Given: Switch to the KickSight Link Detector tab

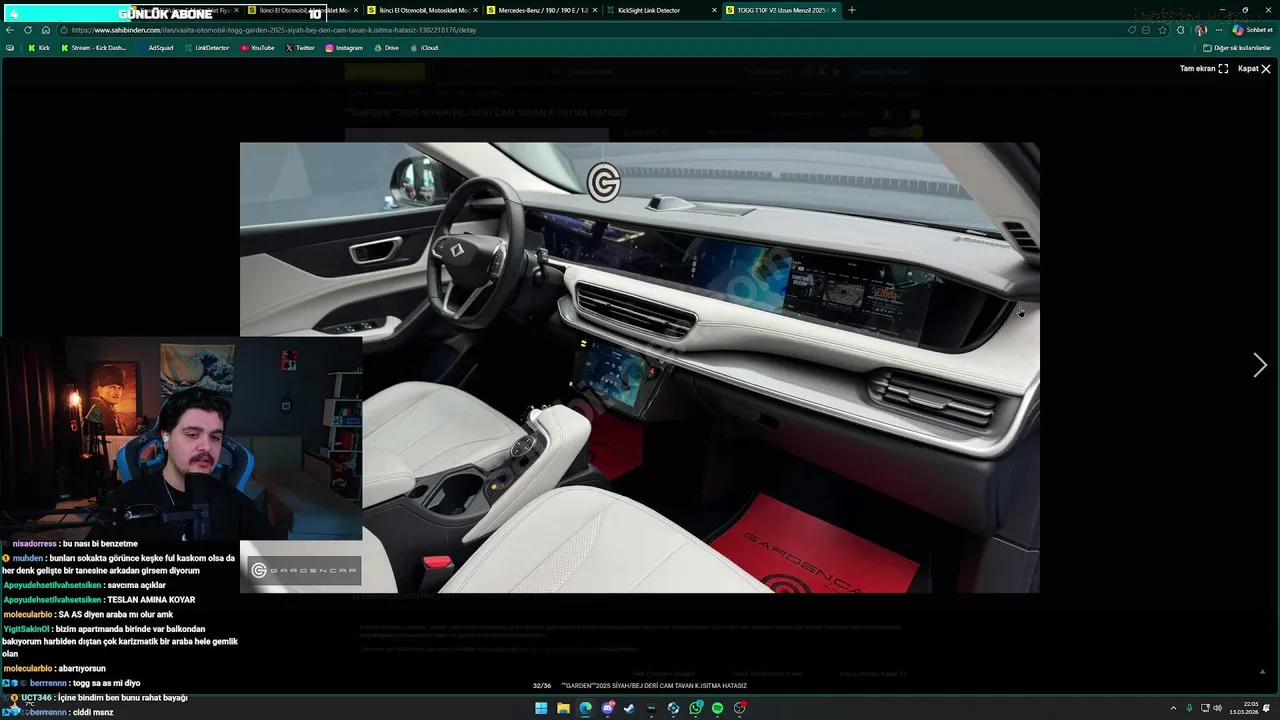Looking at the screenshot, I should 662,10.
